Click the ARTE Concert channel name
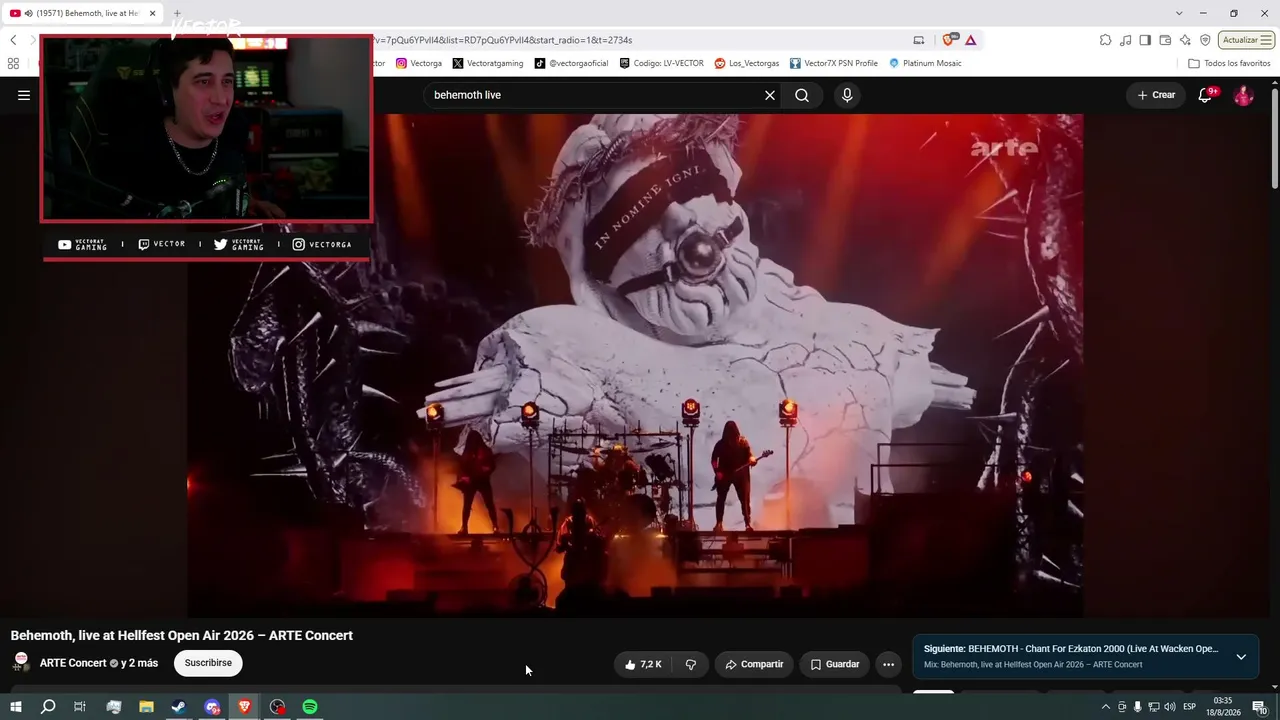This screenshot has height=720, width=1280. point(72,663)
